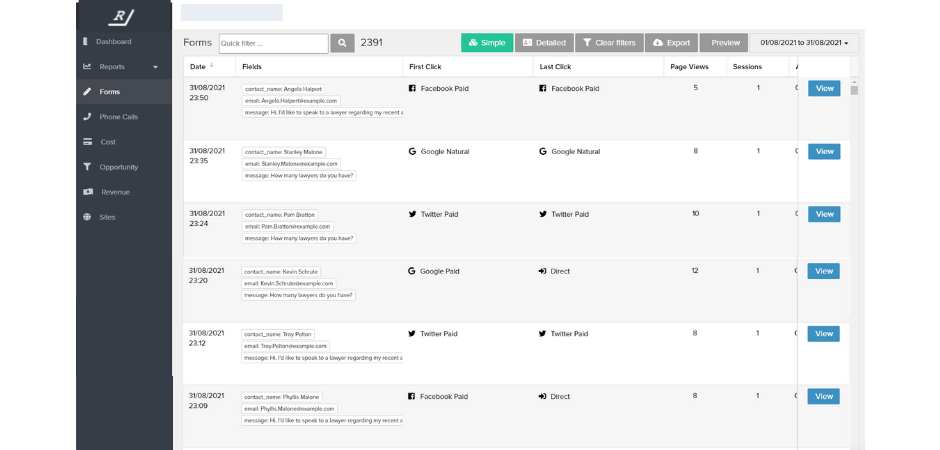
Task: Click the logo at top left
Action: (x=124, y=16)
